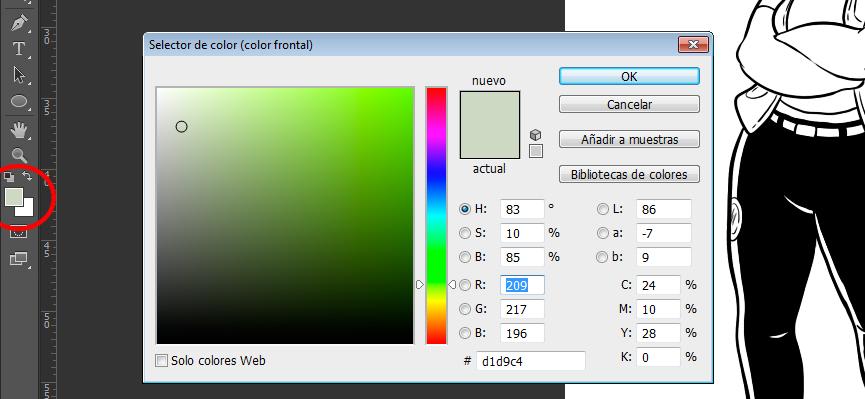865x399 pixels.
Task: Click the small web-safe swatch below cube
Action: pos(536,151)
